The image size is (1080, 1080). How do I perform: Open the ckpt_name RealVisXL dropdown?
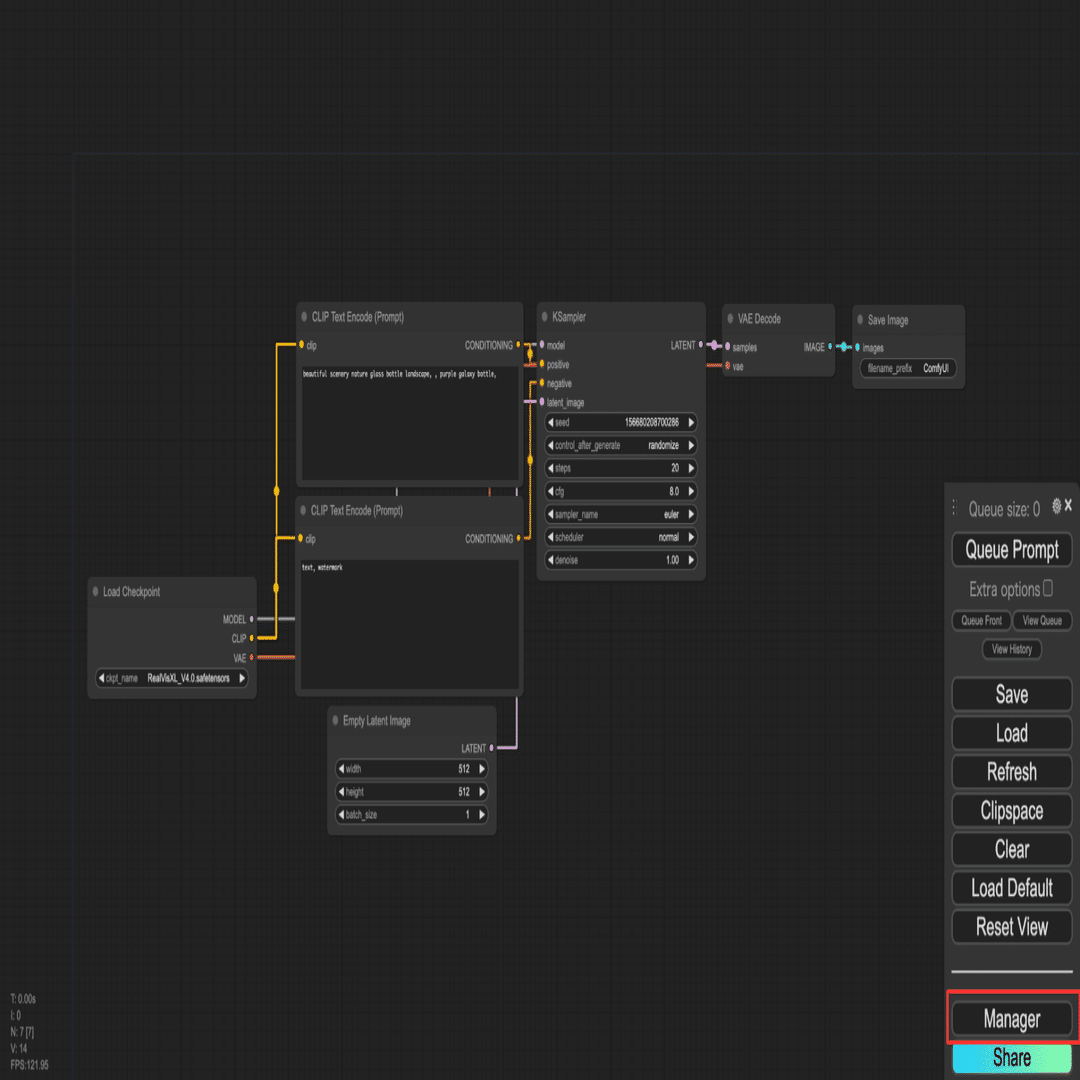click(x=172, y=678)
